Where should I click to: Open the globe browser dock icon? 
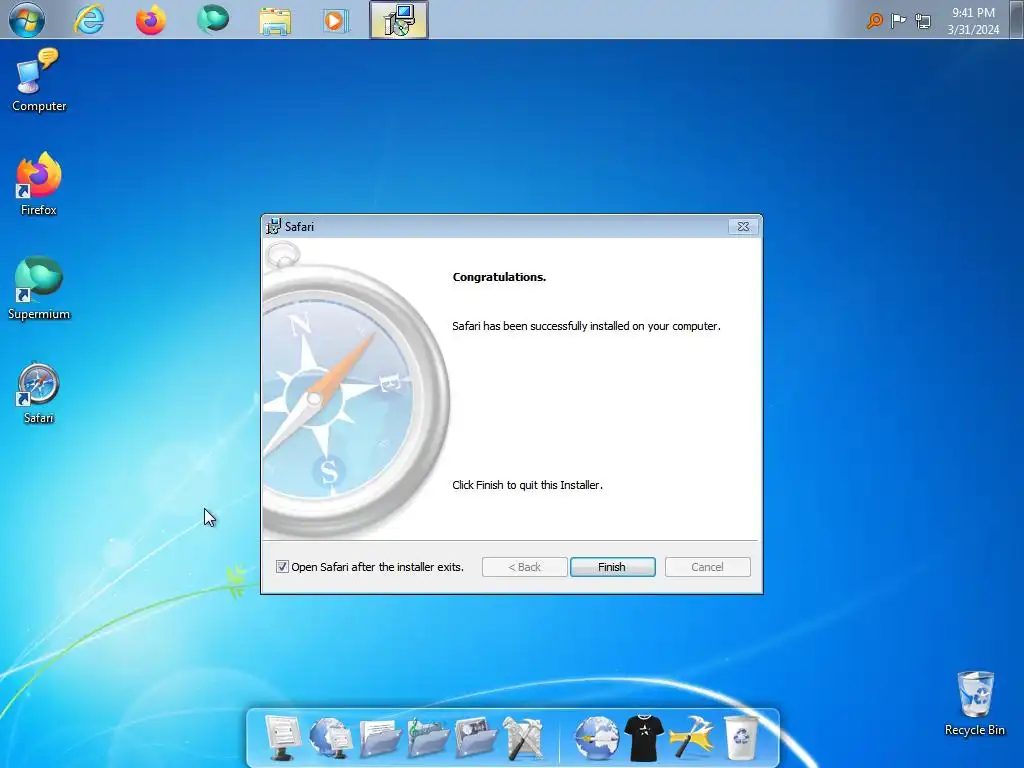(x=596, y=738)
